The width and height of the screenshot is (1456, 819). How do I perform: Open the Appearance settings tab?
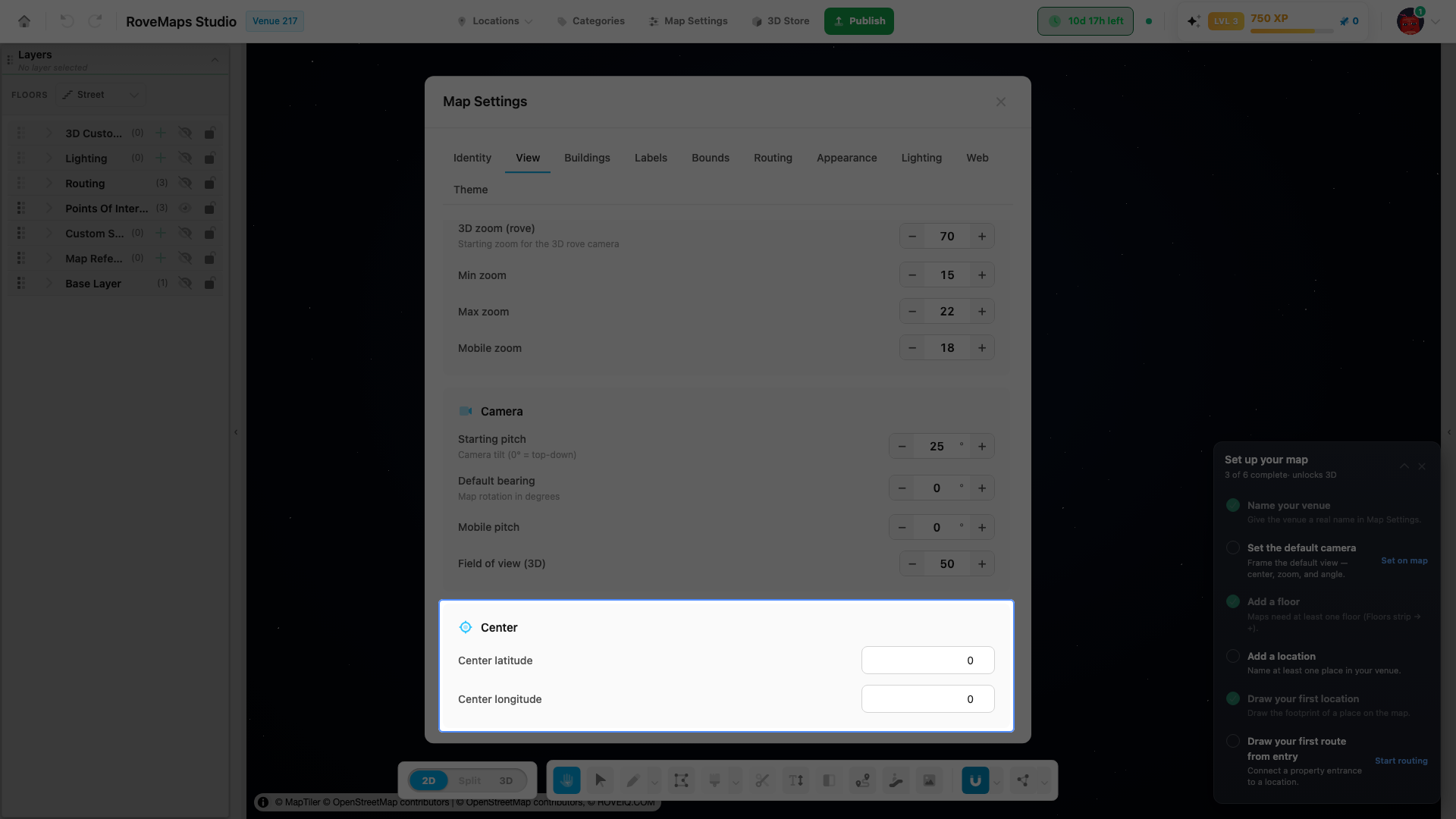pyautogui.click(x=846, y=158)
